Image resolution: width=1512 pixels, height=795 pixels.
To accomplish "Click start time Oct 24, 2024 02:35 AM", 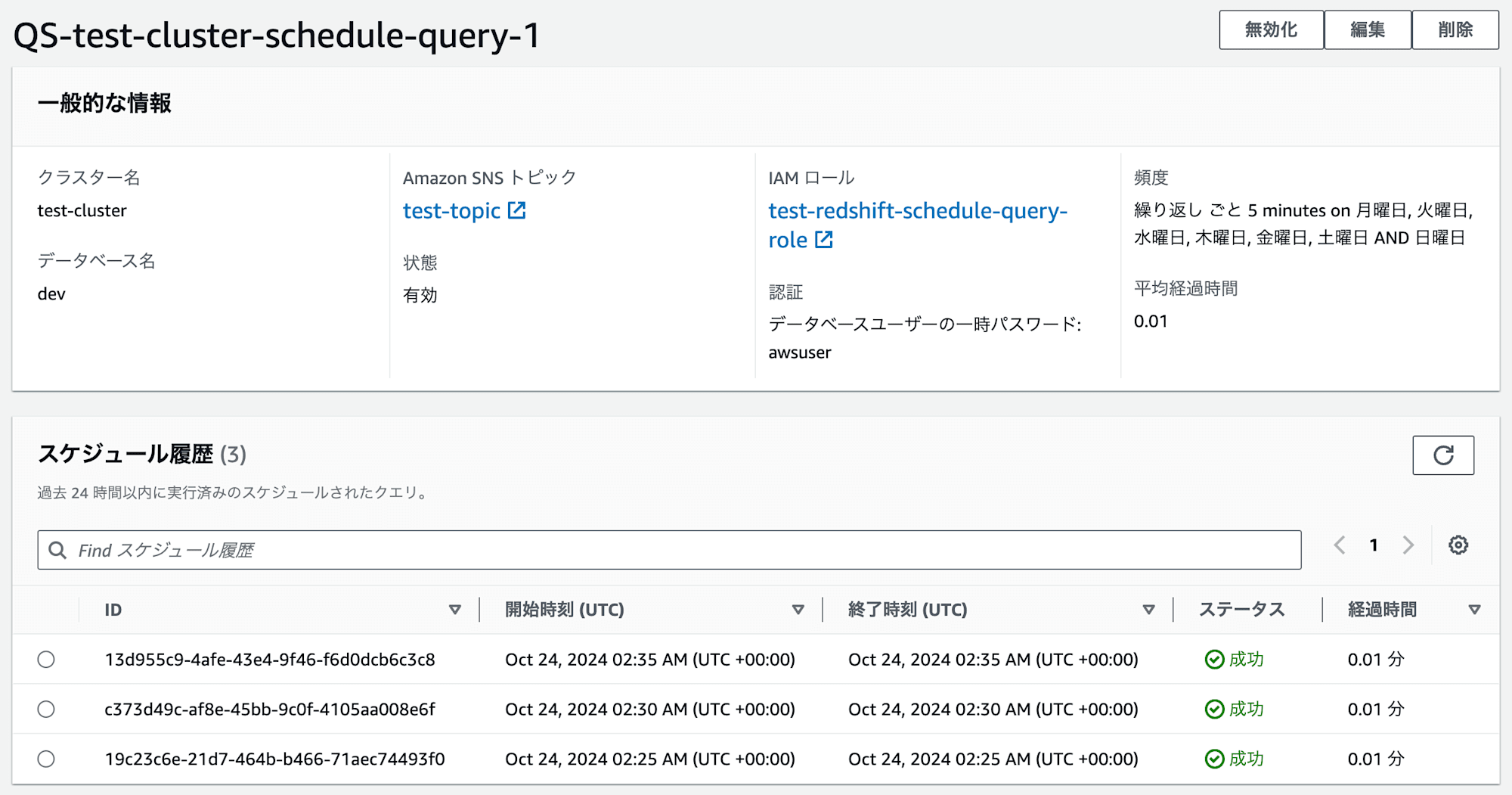I will pos(650,660).
